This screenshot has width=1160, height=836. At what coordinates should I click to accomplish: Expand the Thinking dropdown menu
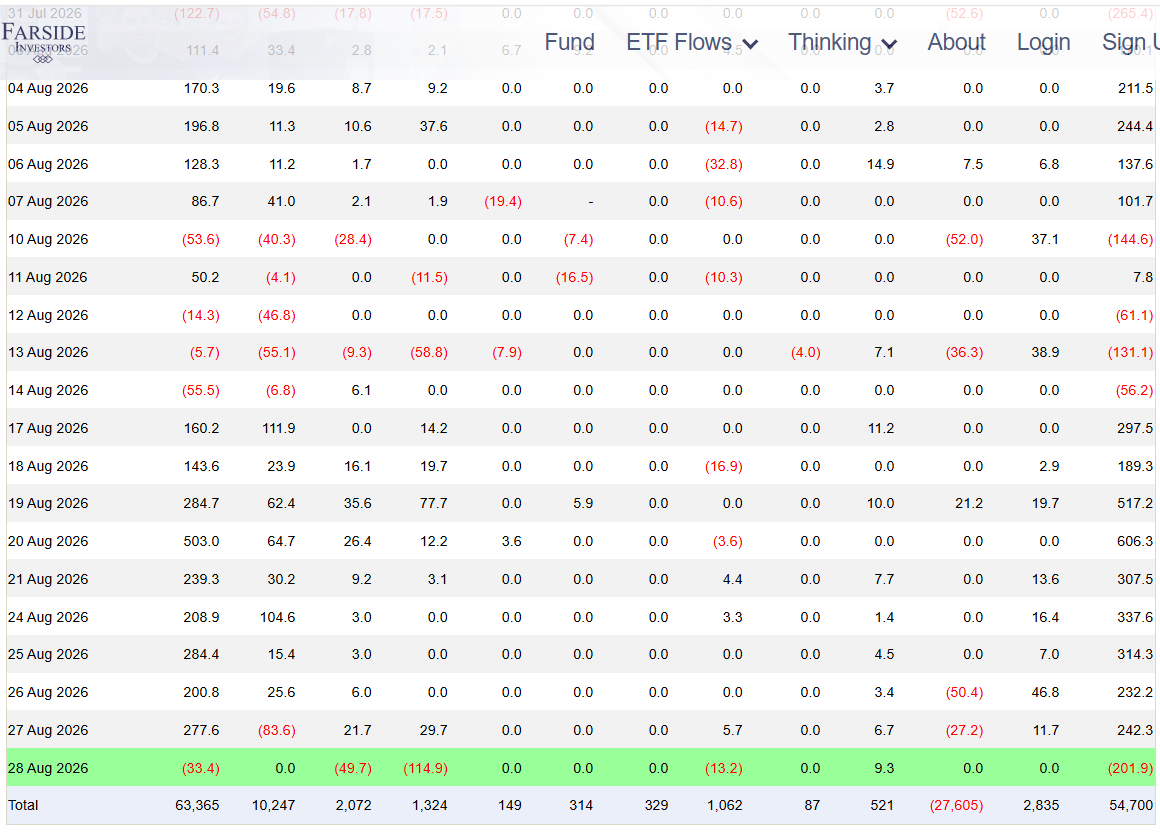pyautogui.click(x=843, y=42)
